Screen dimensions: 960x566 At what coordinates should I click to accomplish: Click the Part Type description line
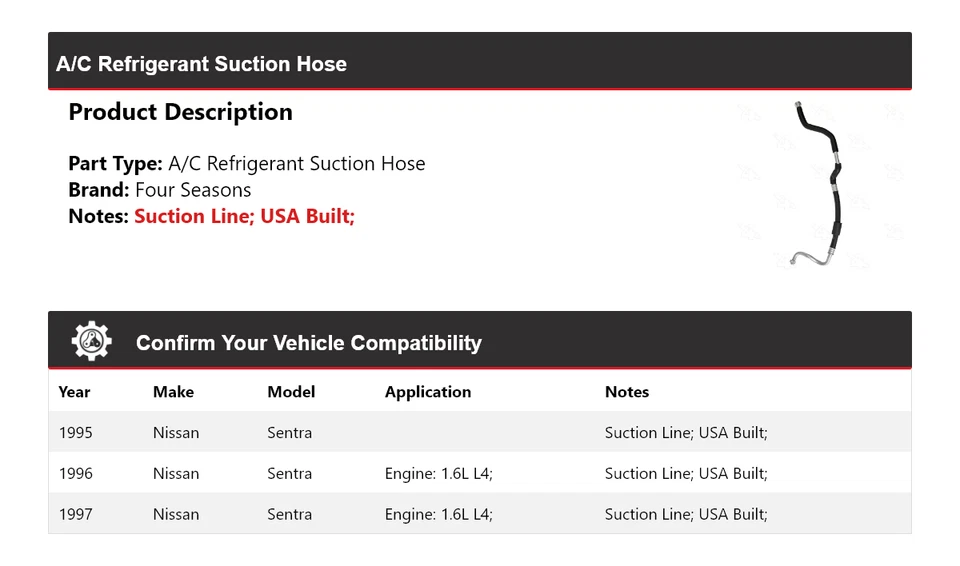246,164
